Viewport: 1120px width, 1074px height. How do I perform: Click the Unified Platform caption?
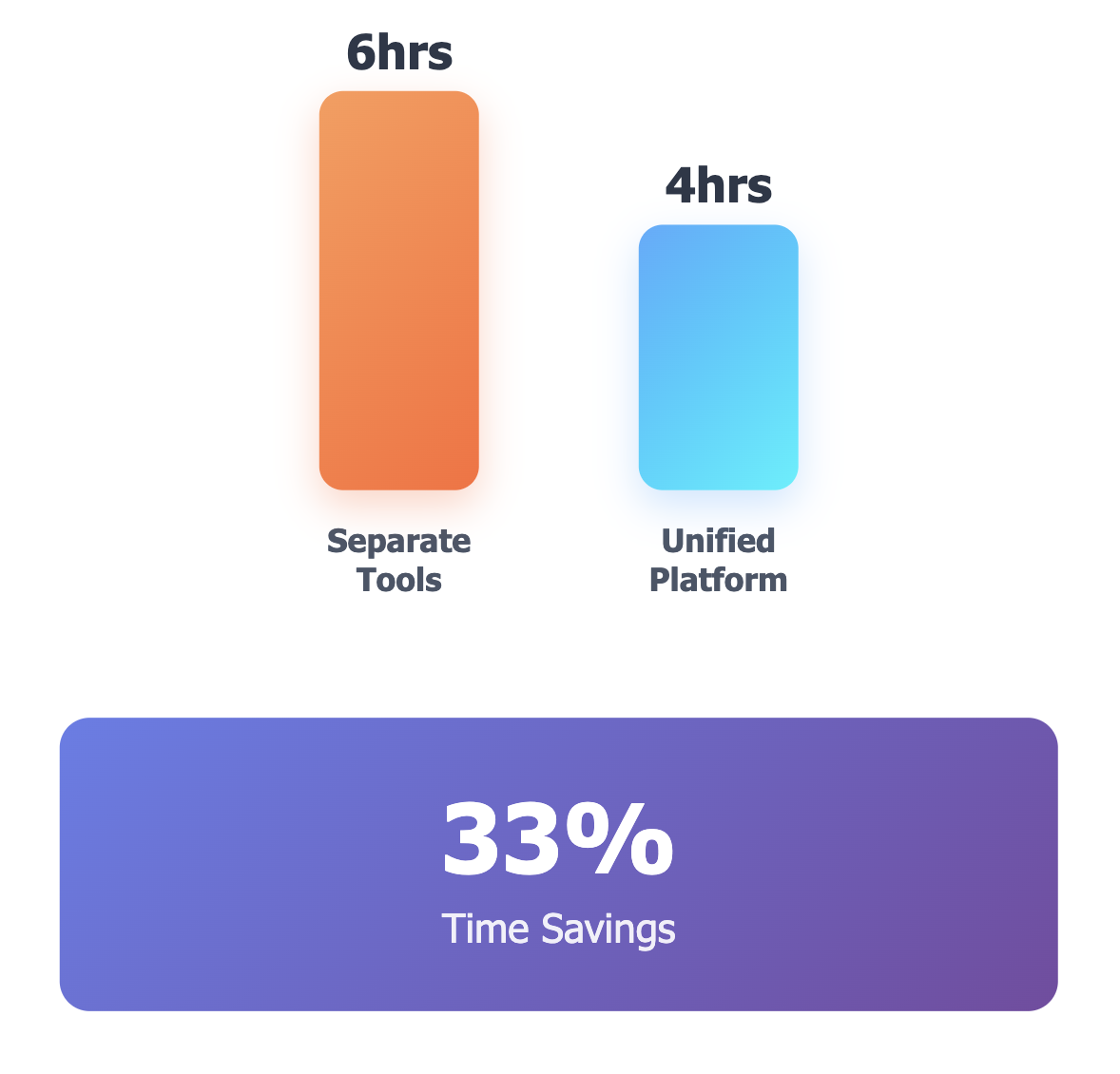(718, 561)
